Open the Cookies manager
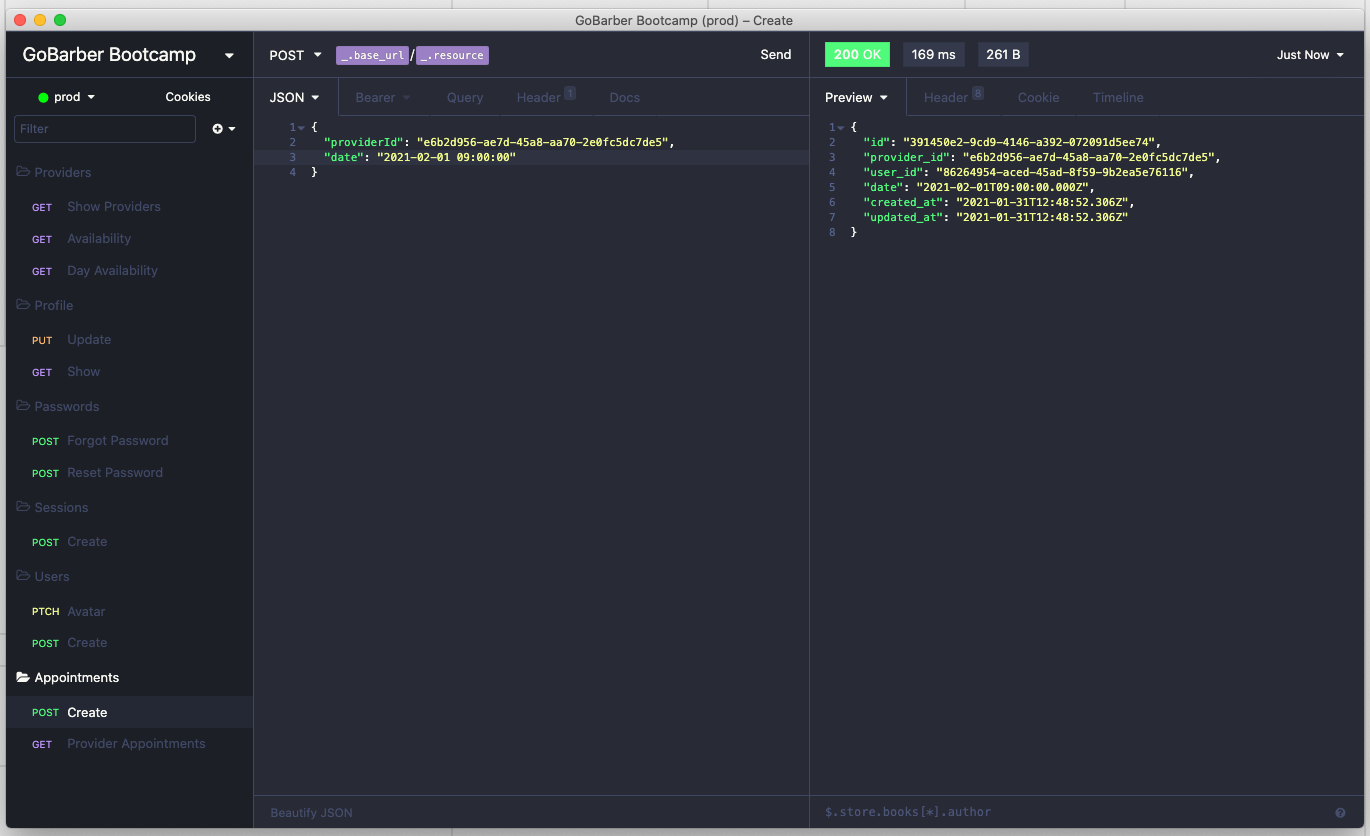 tap(188, 97)
